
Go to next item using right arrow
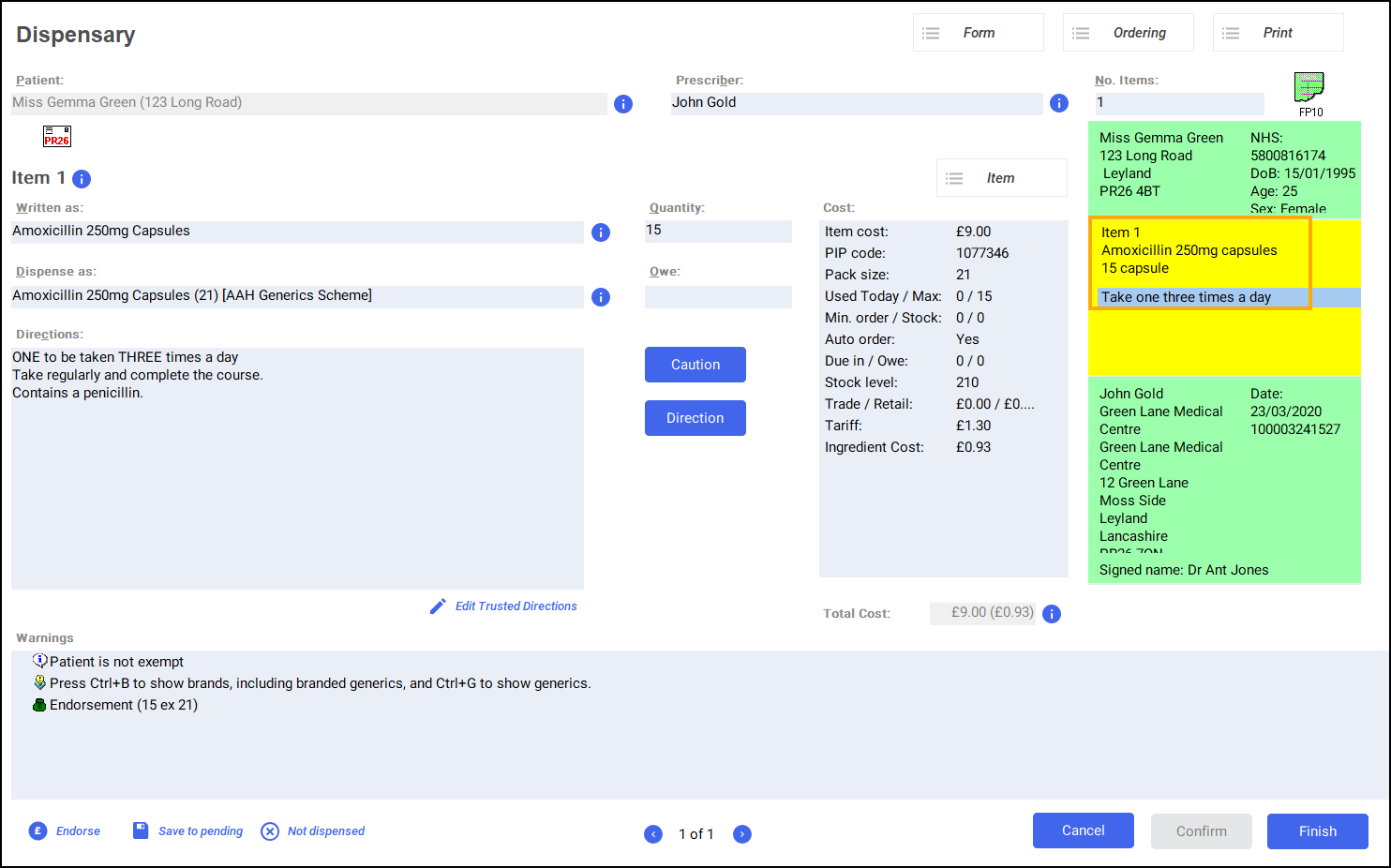pyautogui.click(x=742, y=834)
